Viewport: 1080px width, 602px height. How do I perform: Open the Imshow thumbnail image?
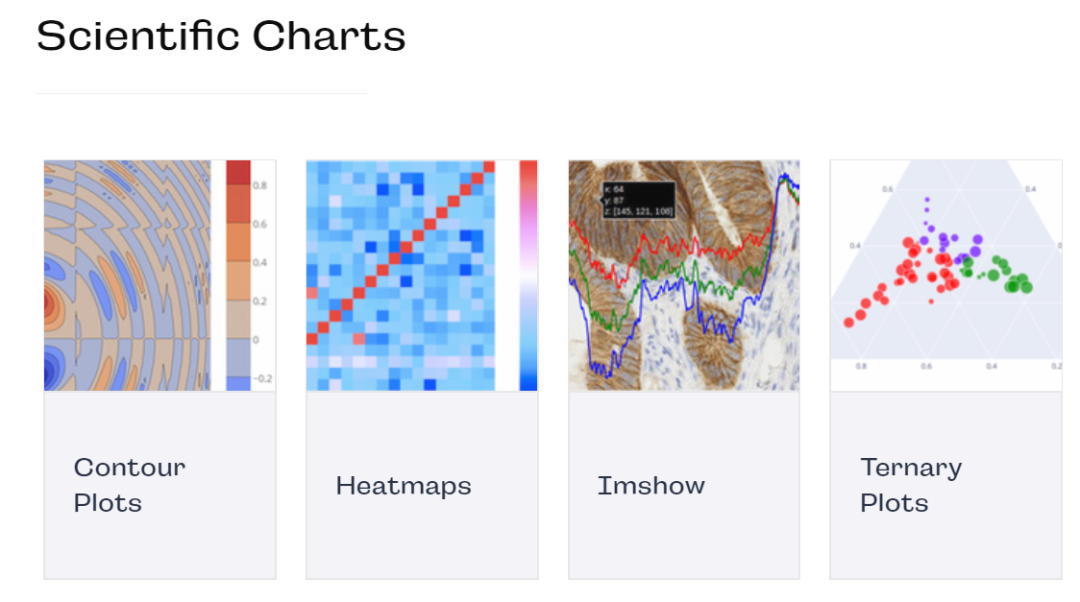[684, 276]
